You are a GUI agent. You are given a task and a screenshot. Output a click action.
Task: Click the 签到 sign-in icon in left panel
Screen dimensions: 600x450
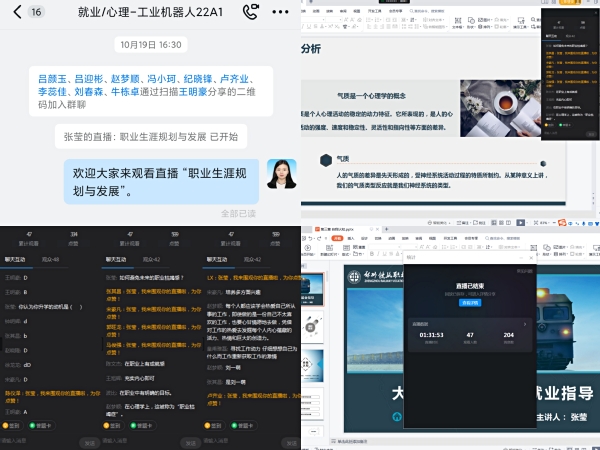point(12,425)
